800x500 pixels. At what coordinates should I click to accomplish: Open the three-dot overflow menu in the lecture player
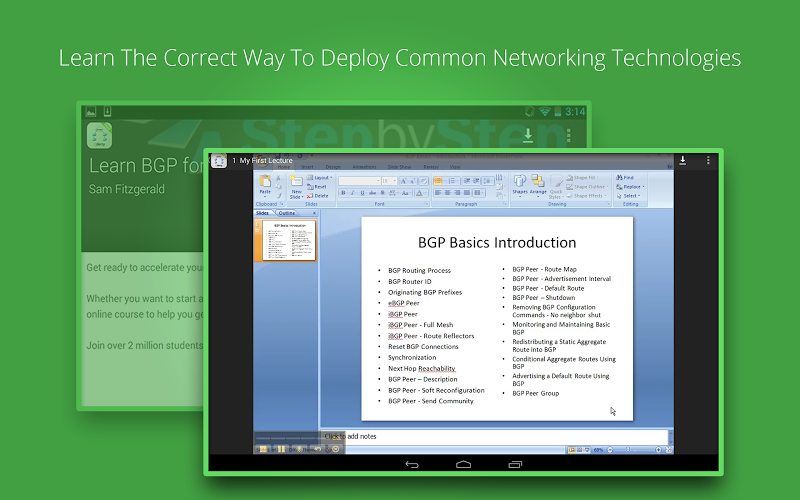click(x=708, y=161)
